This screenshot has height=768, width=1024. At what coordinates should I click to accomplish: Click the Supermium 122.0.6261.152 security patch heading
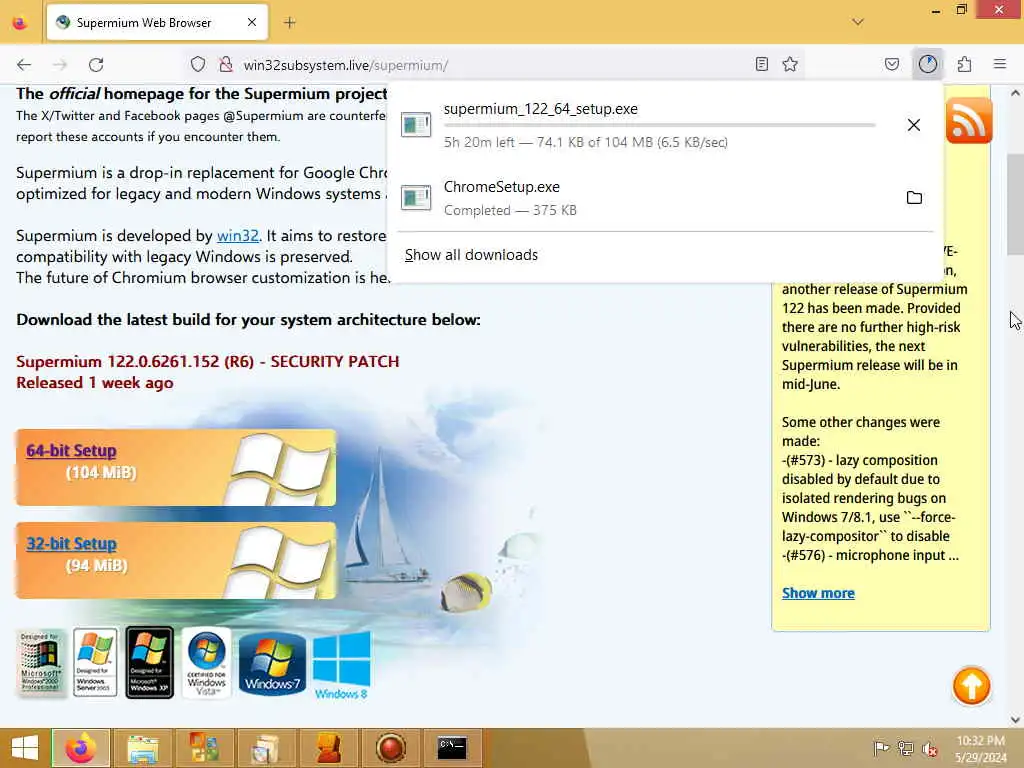(208, 361)
